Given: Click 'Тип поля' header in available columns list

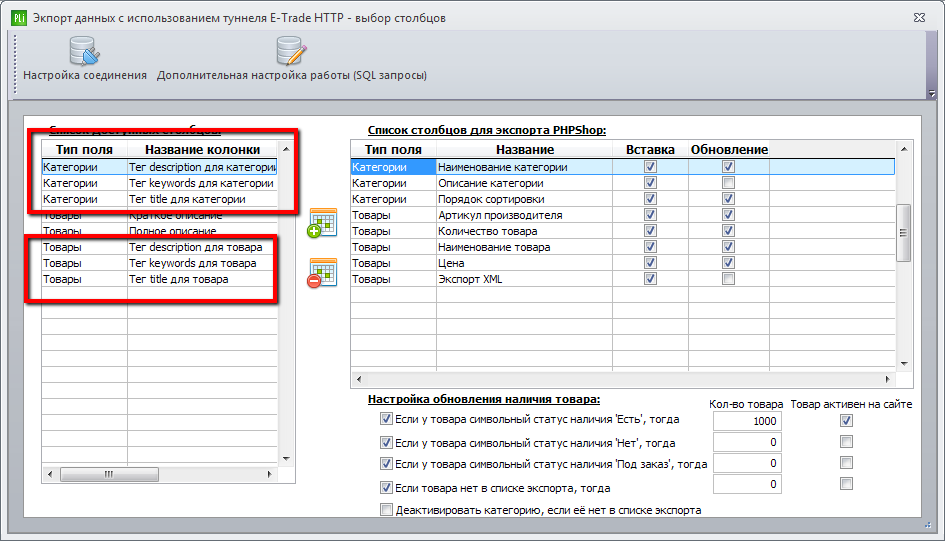Looking at the screenshot, I should click(84, 149).
